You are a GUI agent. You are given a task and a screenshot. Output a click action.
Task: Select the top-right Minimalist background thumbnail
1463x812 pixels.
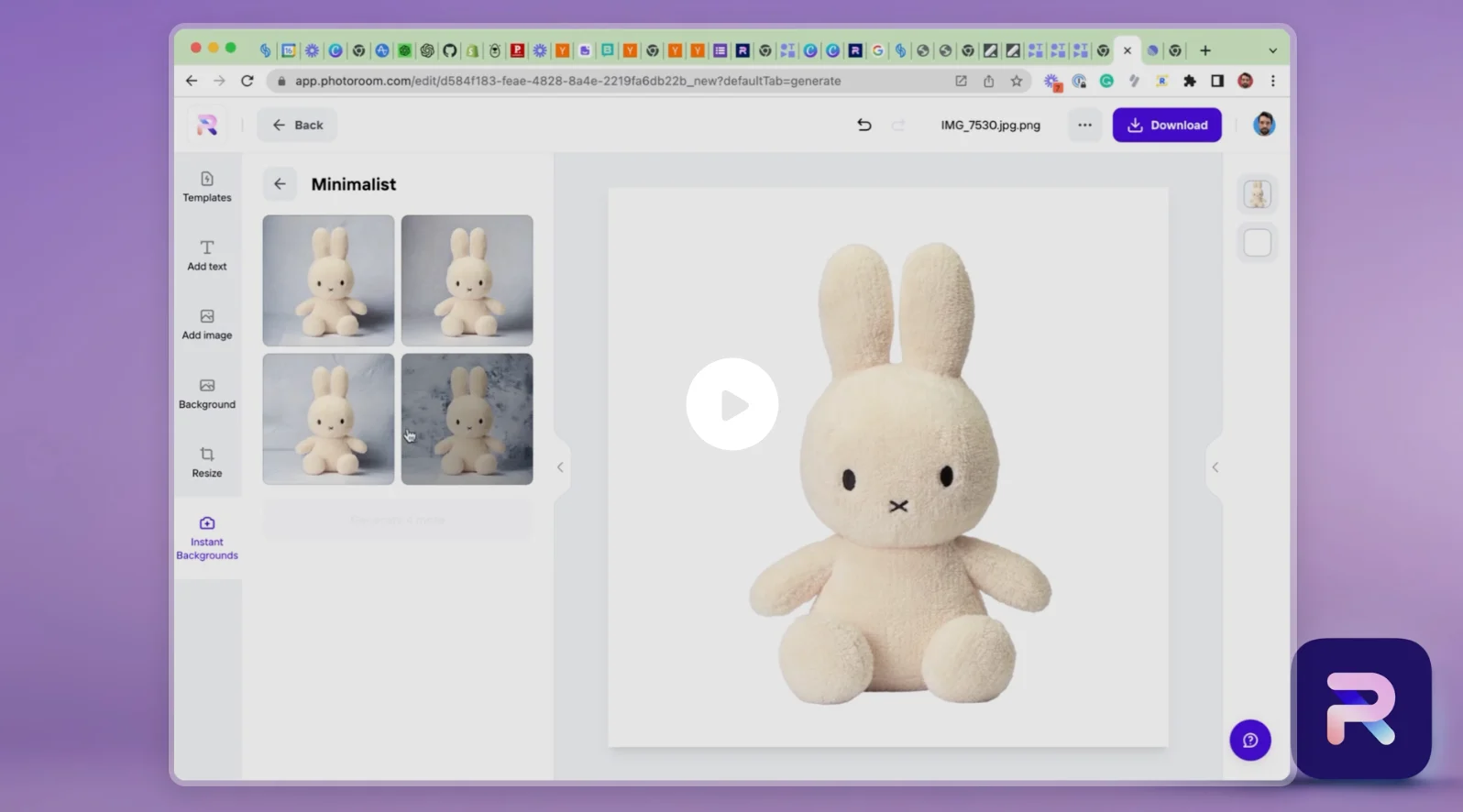click(467, 280)
